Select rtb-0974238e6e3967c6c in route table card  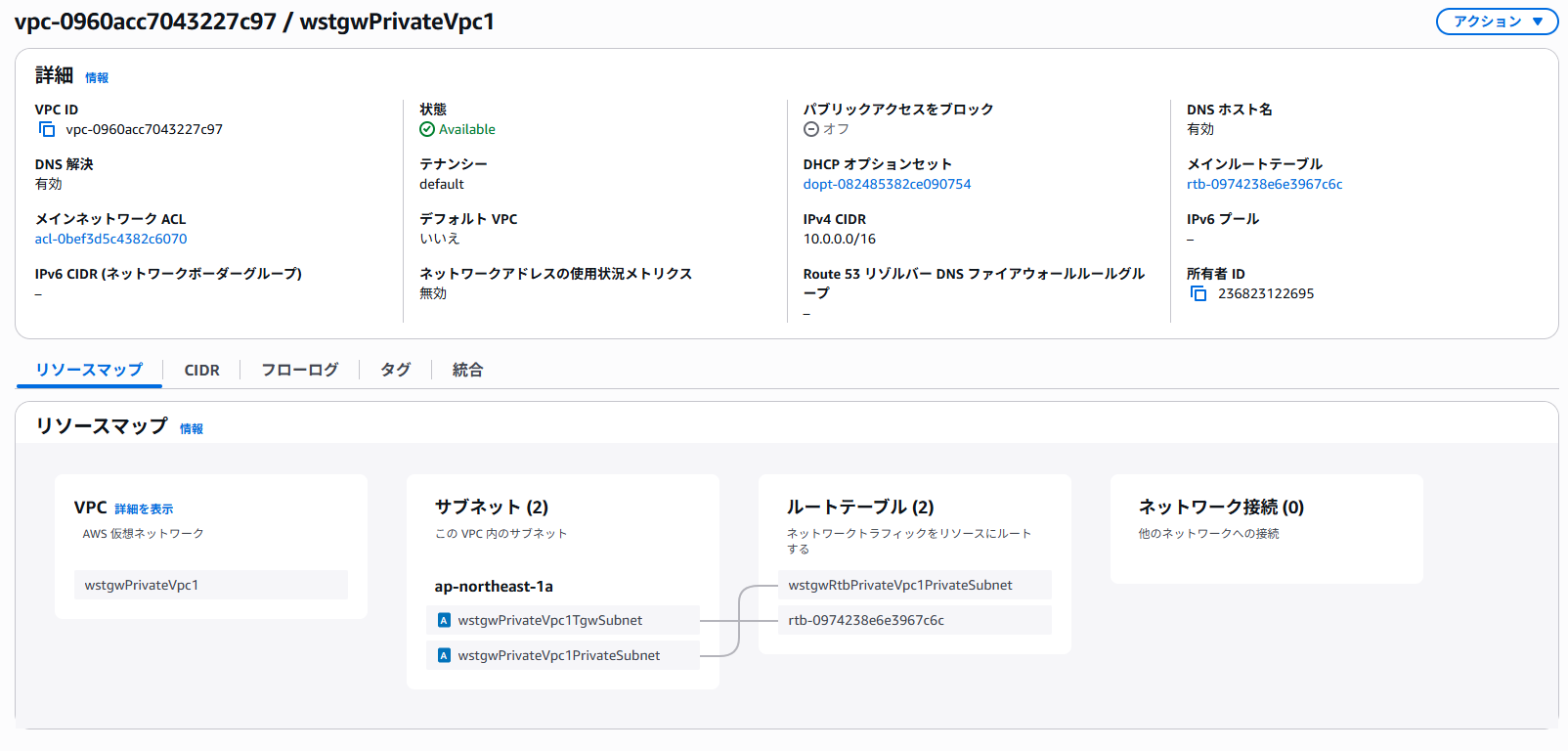tap(915, 620)
